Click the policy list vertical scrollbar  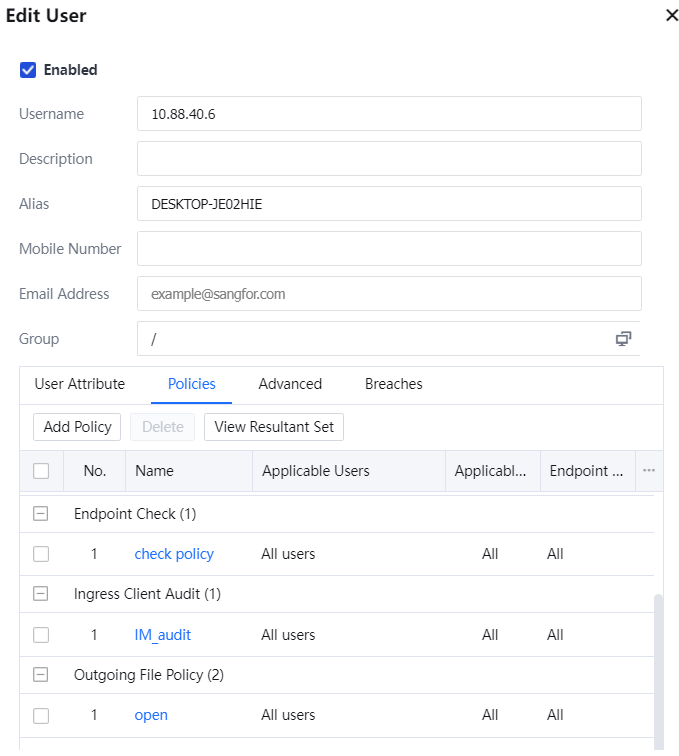tap(658, 670)
